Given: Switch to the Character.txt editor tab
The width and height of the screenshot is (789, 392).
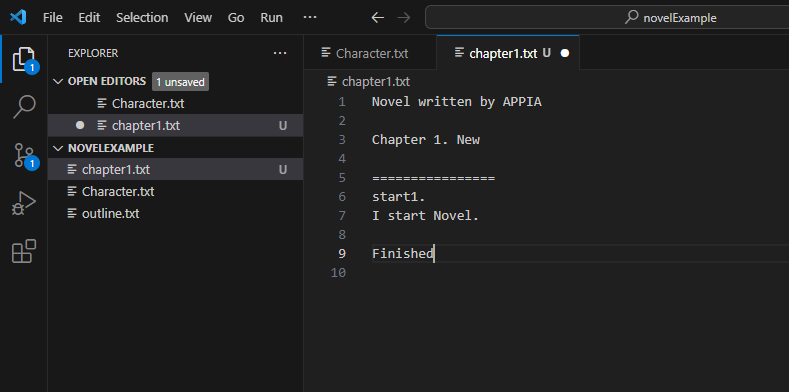Looking at the screenshot, I should [370, 53].
